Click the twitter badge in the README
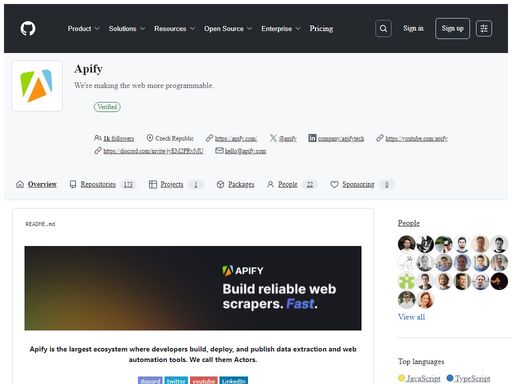Viewport: 512px width, 384px height. click(x=176, y=380)
